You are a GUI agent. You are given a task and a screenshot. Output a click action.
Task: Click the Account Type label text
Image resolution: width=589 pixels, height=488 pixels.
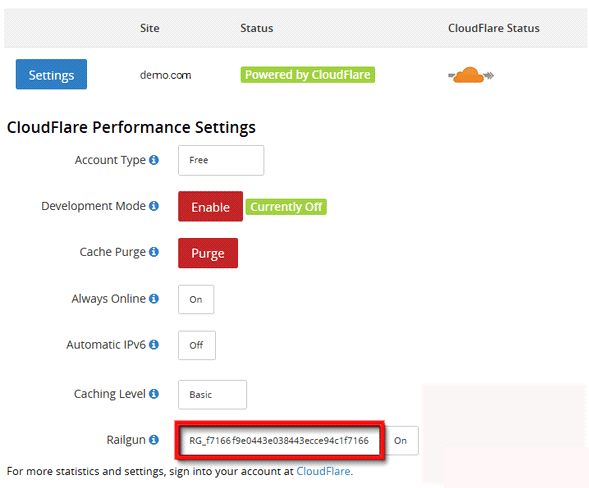click(x=110, y=160)
